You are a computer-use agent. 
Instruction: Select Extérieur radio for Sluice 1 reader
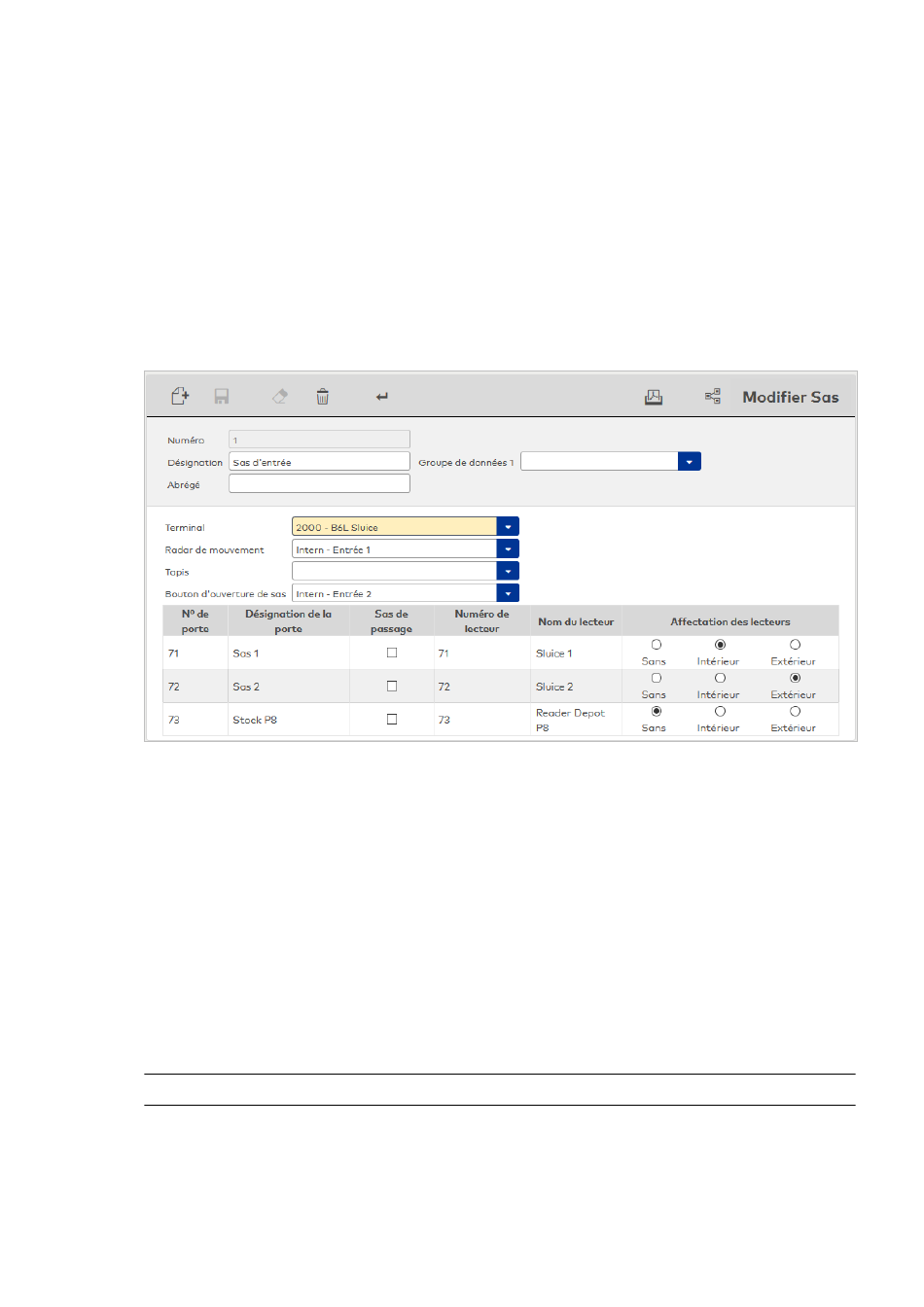[795, 645]
